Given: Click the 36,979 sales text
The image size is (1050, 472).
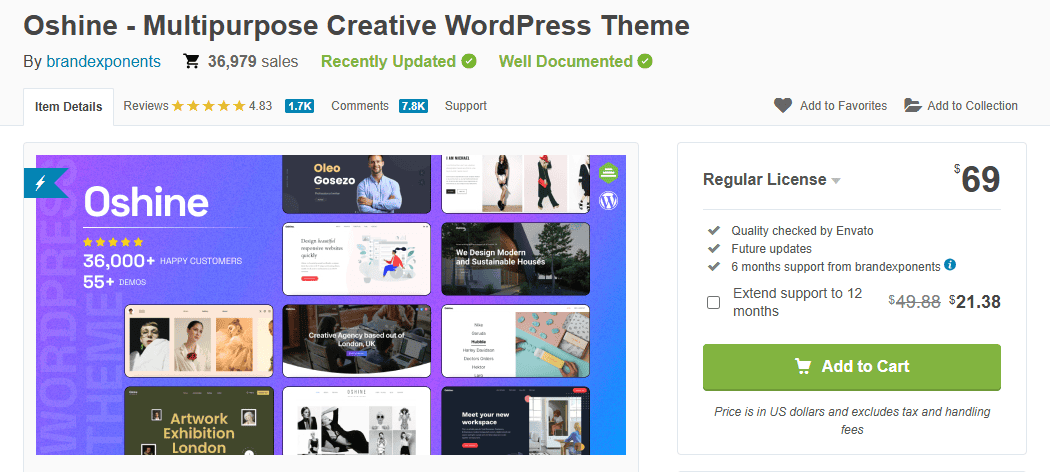Looking at the screenshot, I should click(x=253, y=62).
